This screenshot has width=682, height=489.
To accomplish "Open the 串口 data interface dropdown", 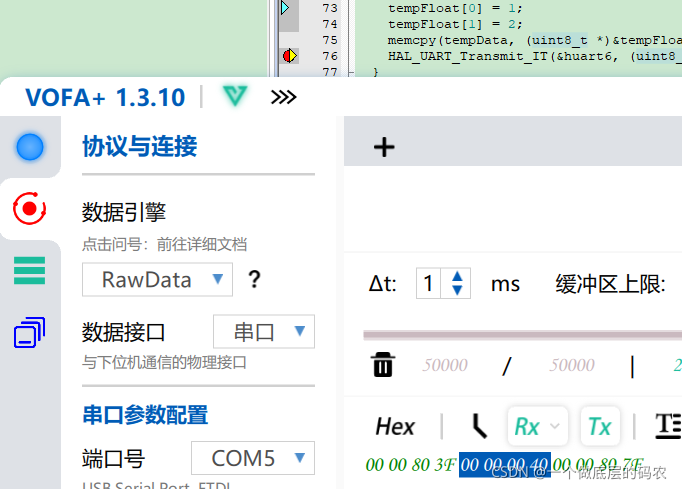I will [264, 332].
